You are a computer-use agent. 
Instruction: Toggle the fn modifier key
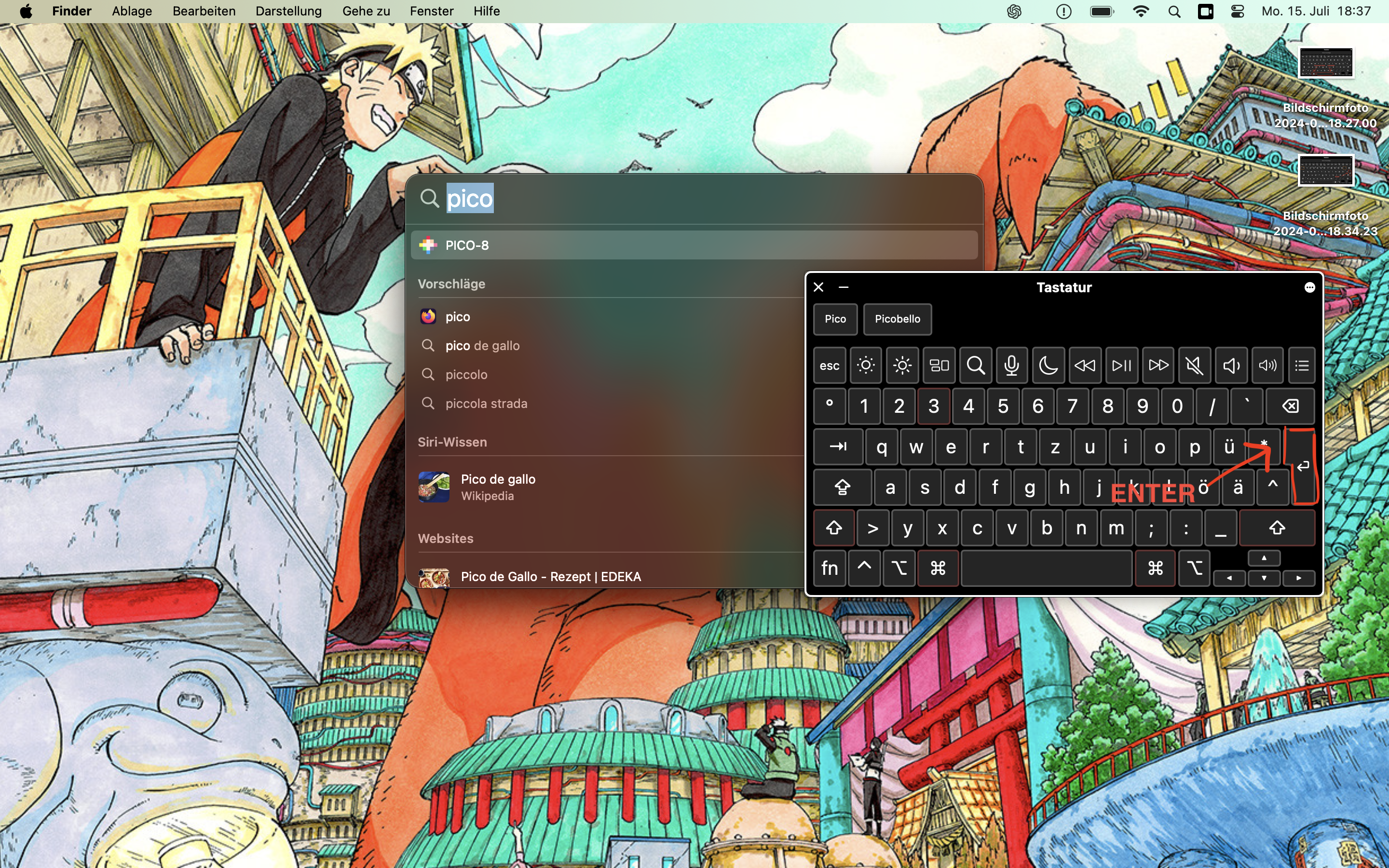830,569
